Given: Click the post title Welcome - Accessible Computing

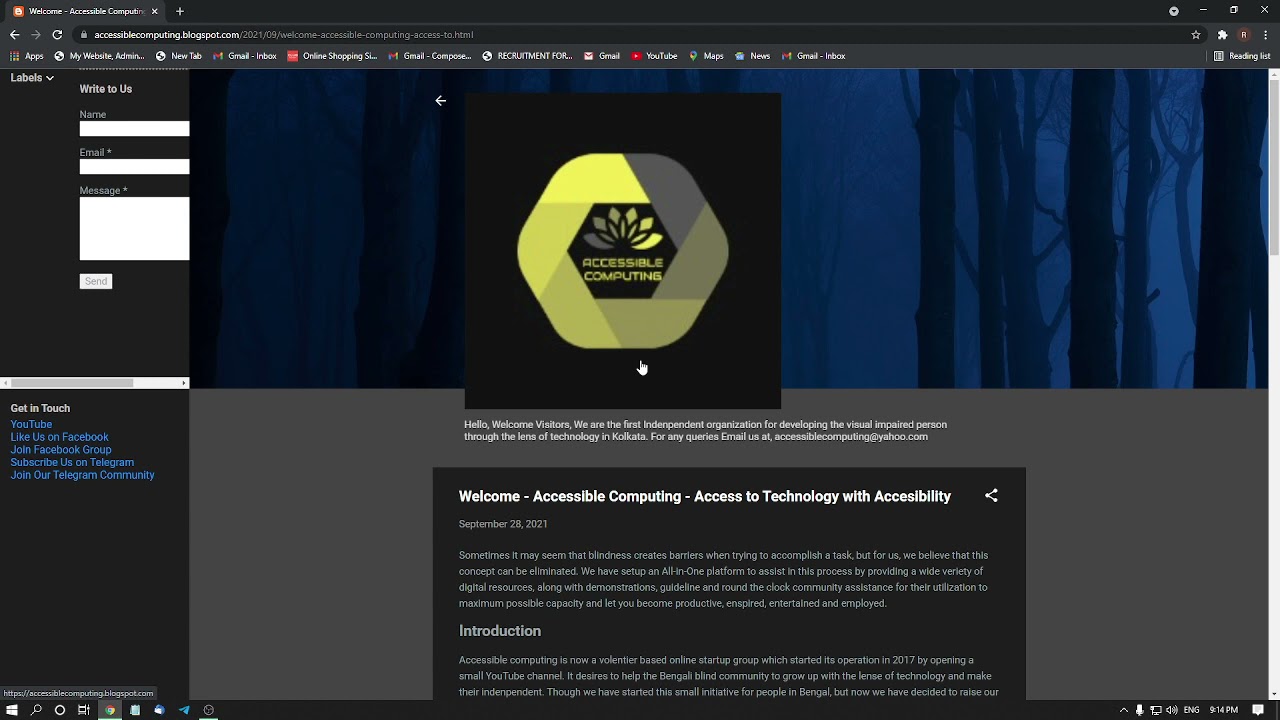Looking at the screenshot, I should tap(704, 497).
